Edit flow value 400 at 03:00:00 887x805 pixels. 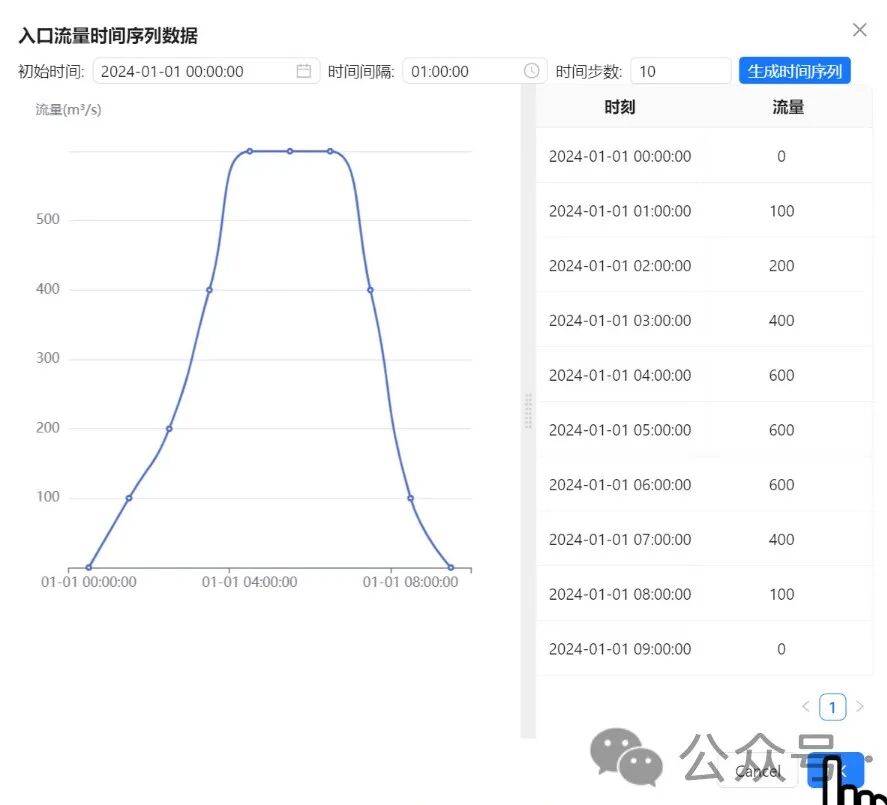(781, 321)
